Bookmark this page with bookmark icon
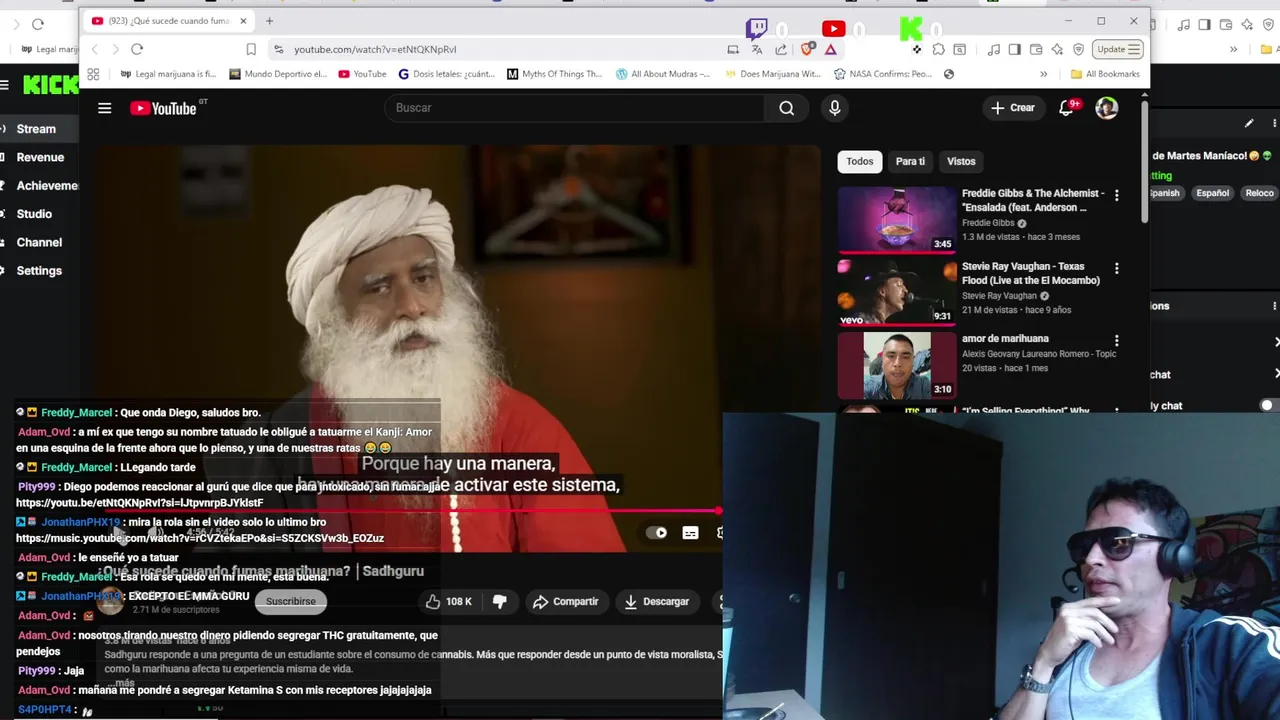The height and width of the screenshot is (720, 1280). coord(251,49)
